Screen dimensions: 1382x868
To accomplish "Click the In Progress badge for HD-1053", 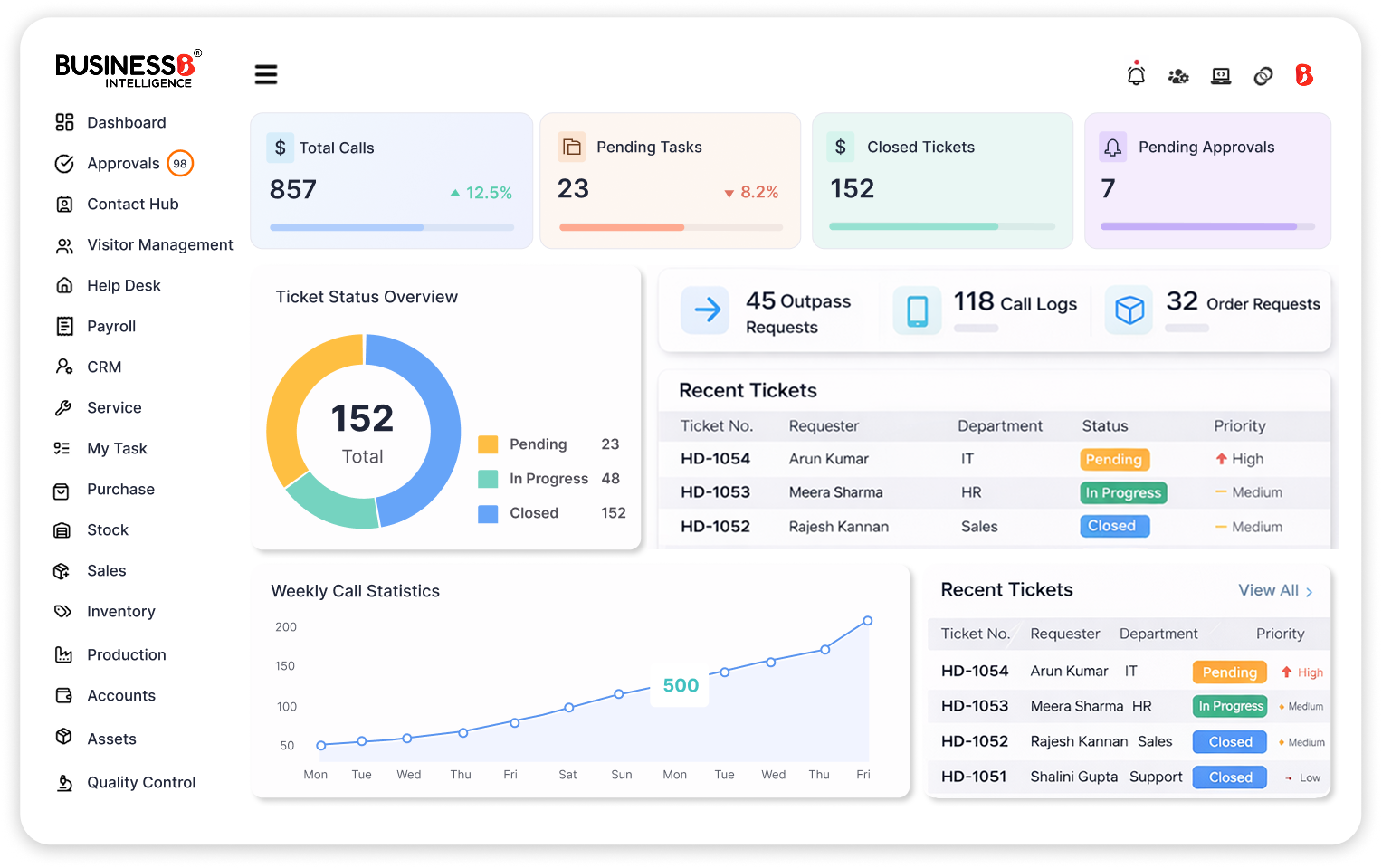I will (x=1123, y=492).
